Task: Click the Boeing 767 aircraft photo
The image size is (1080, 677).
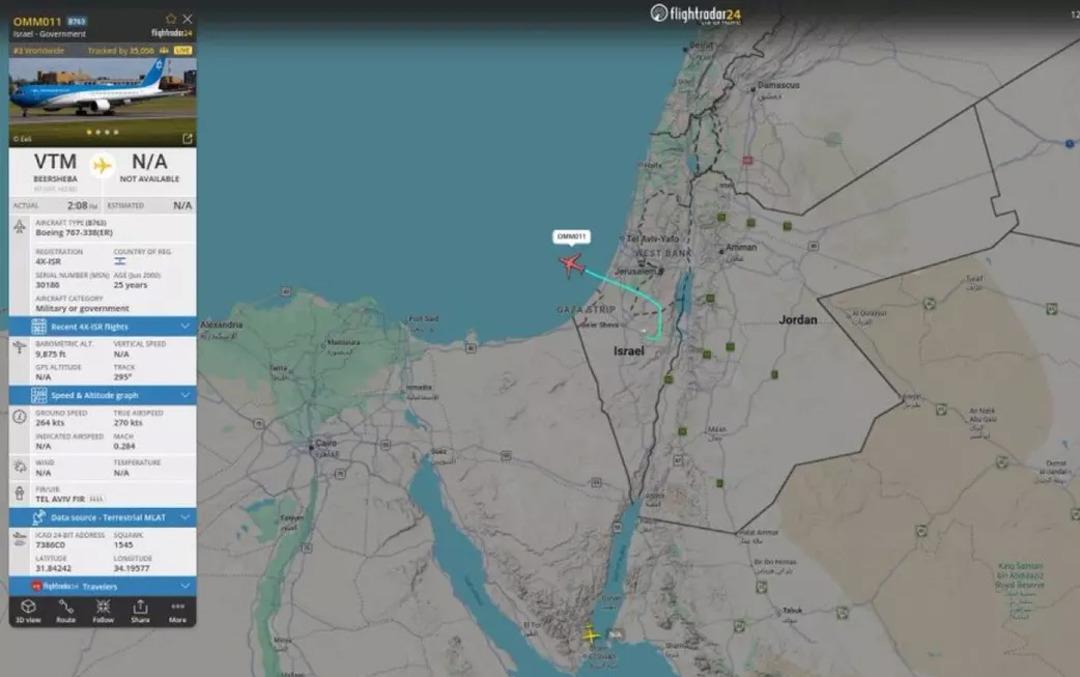Action: click(x=103, y=101)
